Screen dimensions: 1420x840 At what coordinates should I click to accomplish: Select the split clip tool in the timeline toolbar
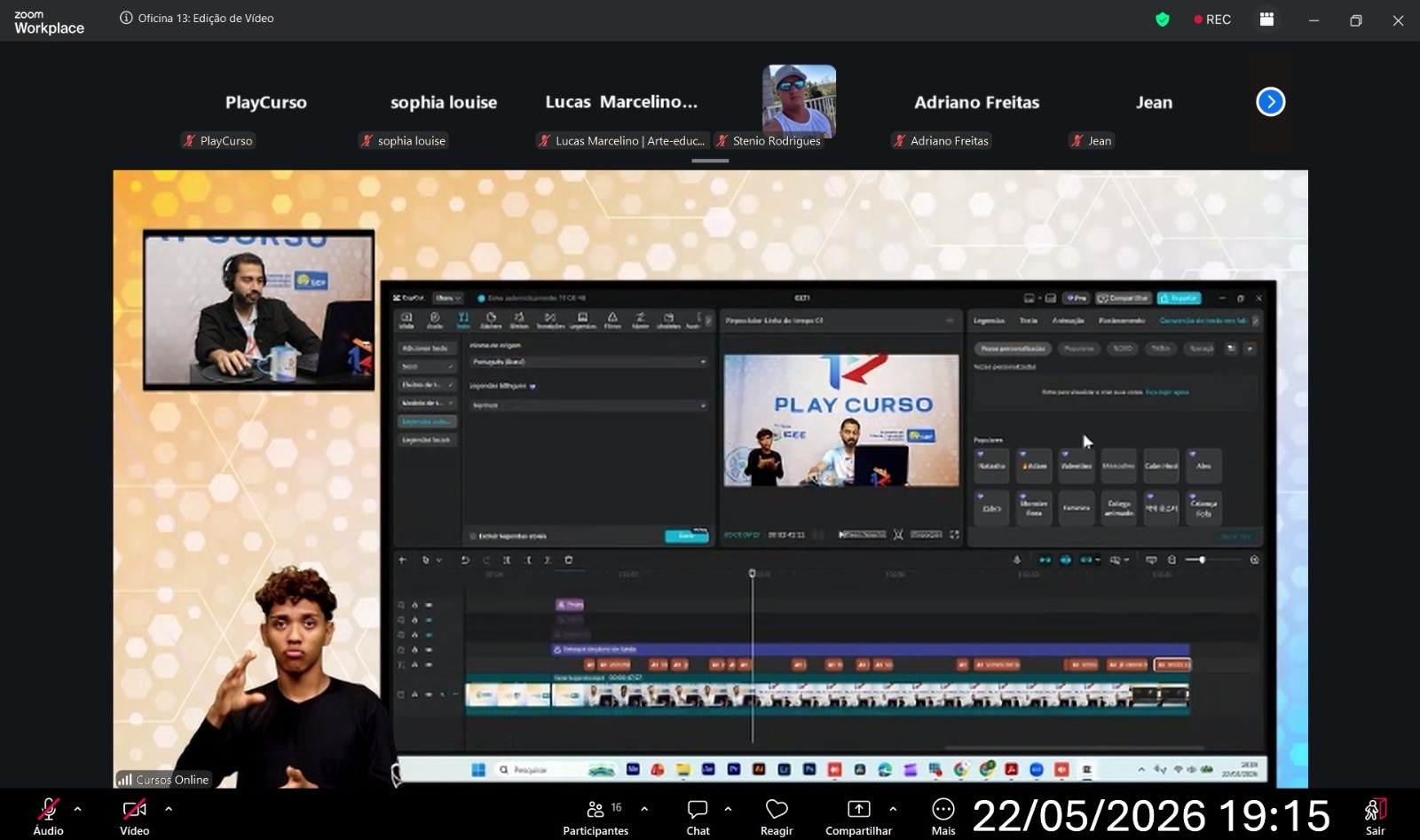coord(507,560)
